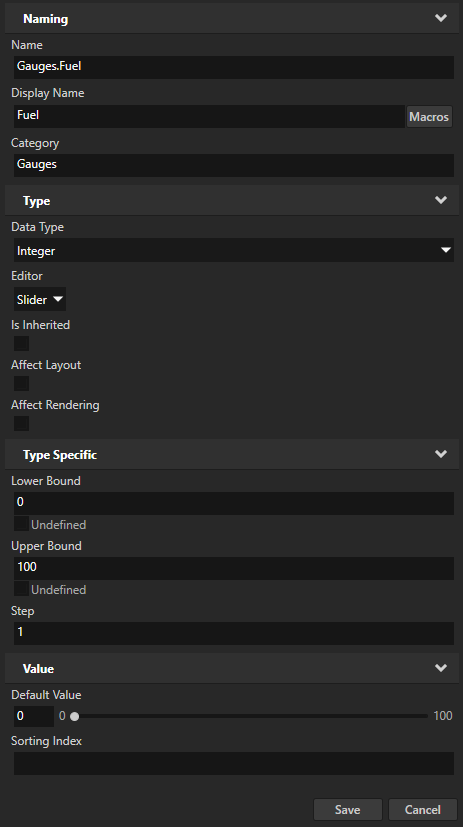Click the Step value field

[x=234, y=633]
